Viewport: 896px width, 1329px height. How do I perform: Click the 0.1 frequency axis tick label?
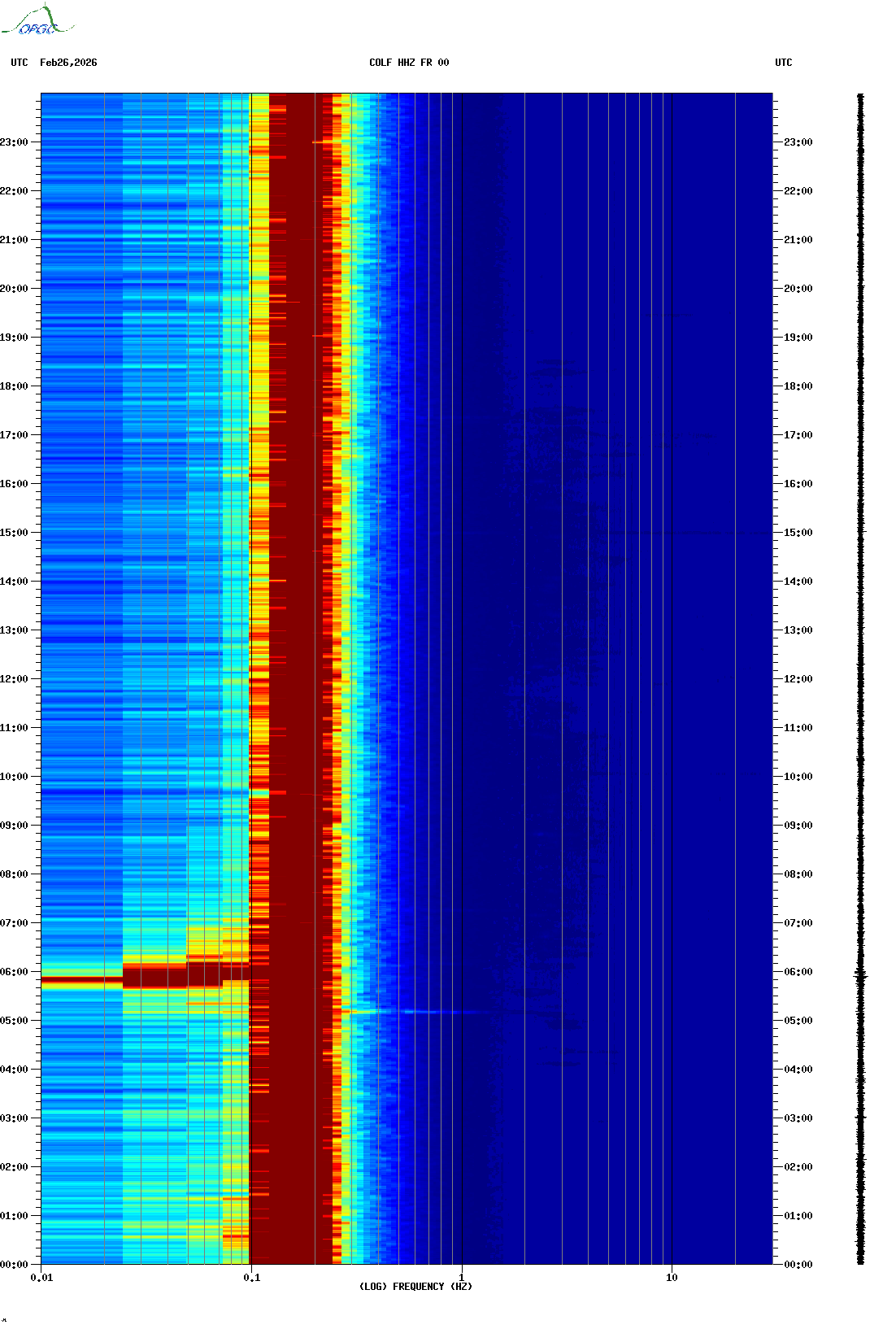coord(251,1277)
